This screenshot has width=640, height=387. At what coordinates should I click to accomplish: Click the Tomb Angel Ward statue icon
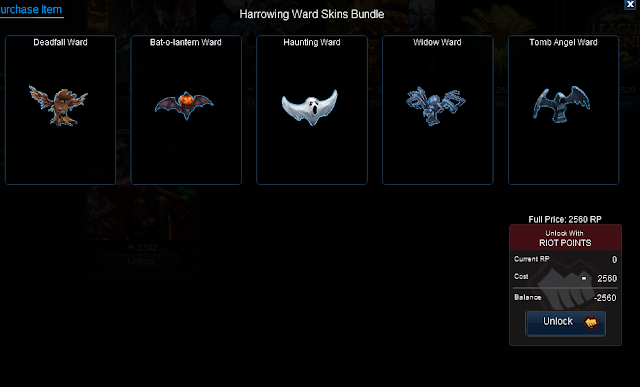562,104
